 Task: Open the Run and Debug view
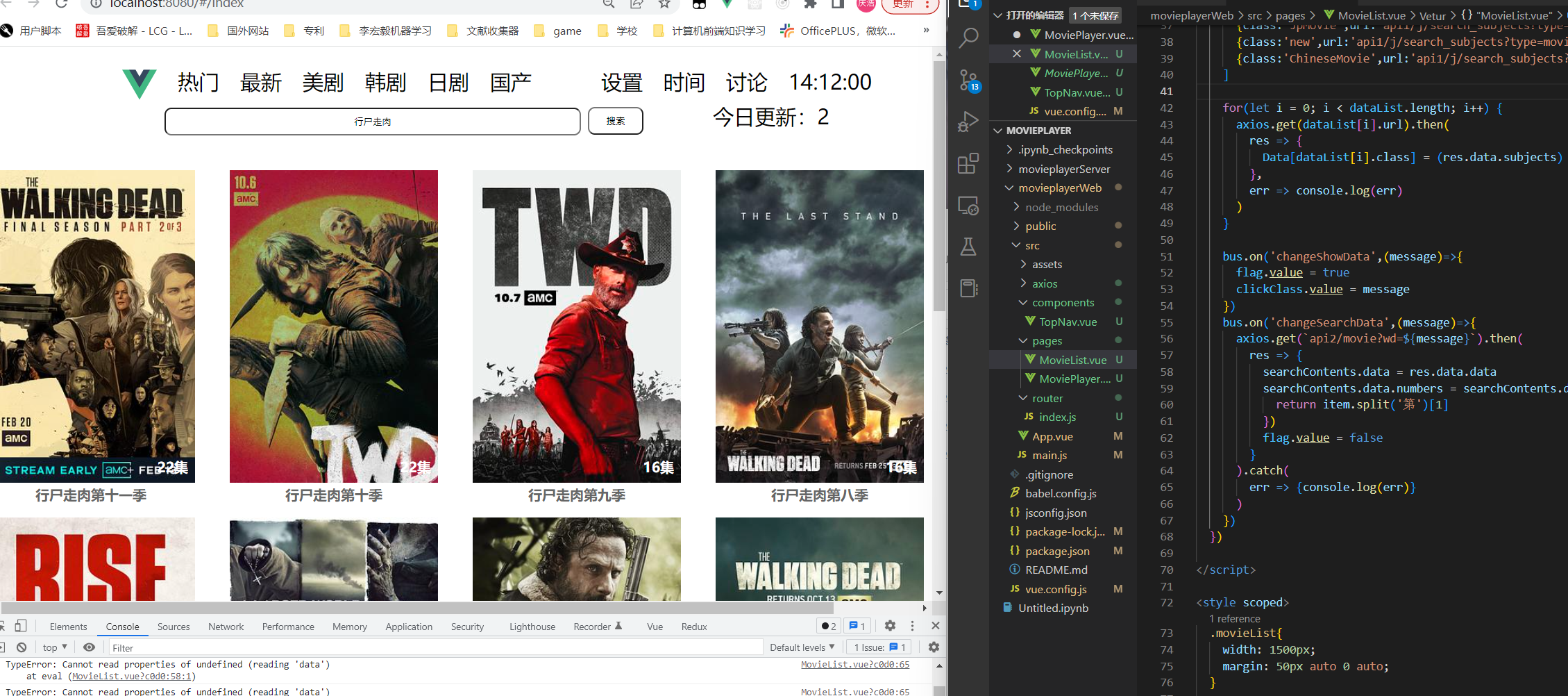(968, 122)
